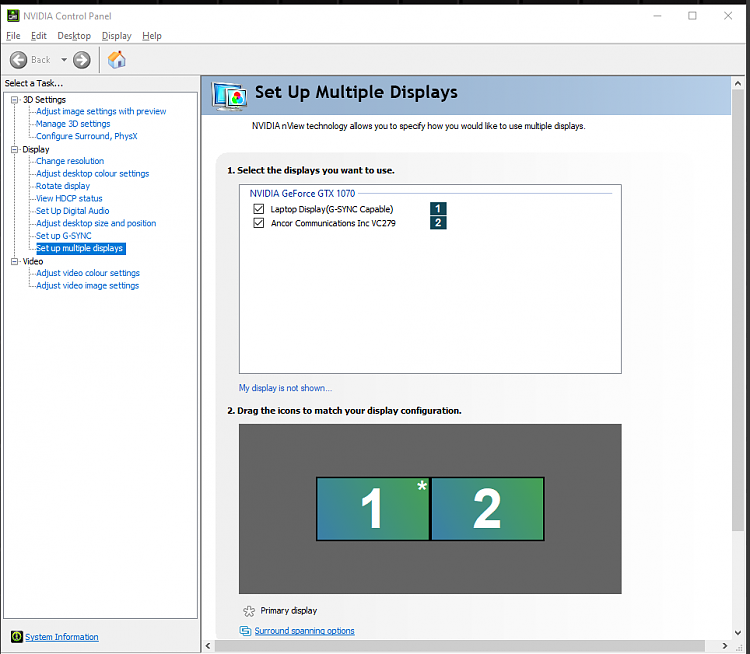This screenshot has width=750, height=654.
Task: Select Set up multiple displays task
Action: click(x=80, y=248)
